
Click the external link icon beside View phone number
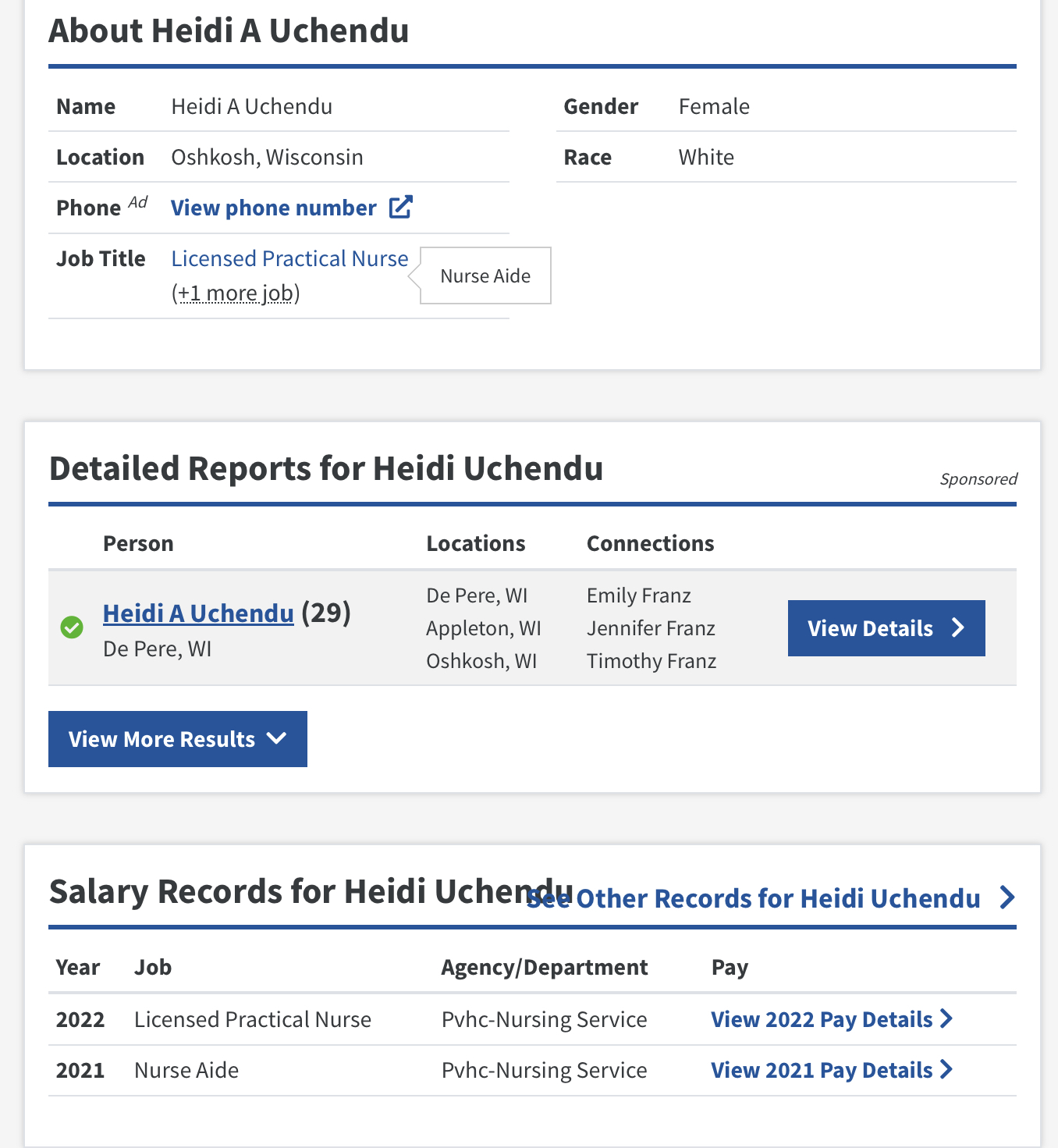pos(400,207)
